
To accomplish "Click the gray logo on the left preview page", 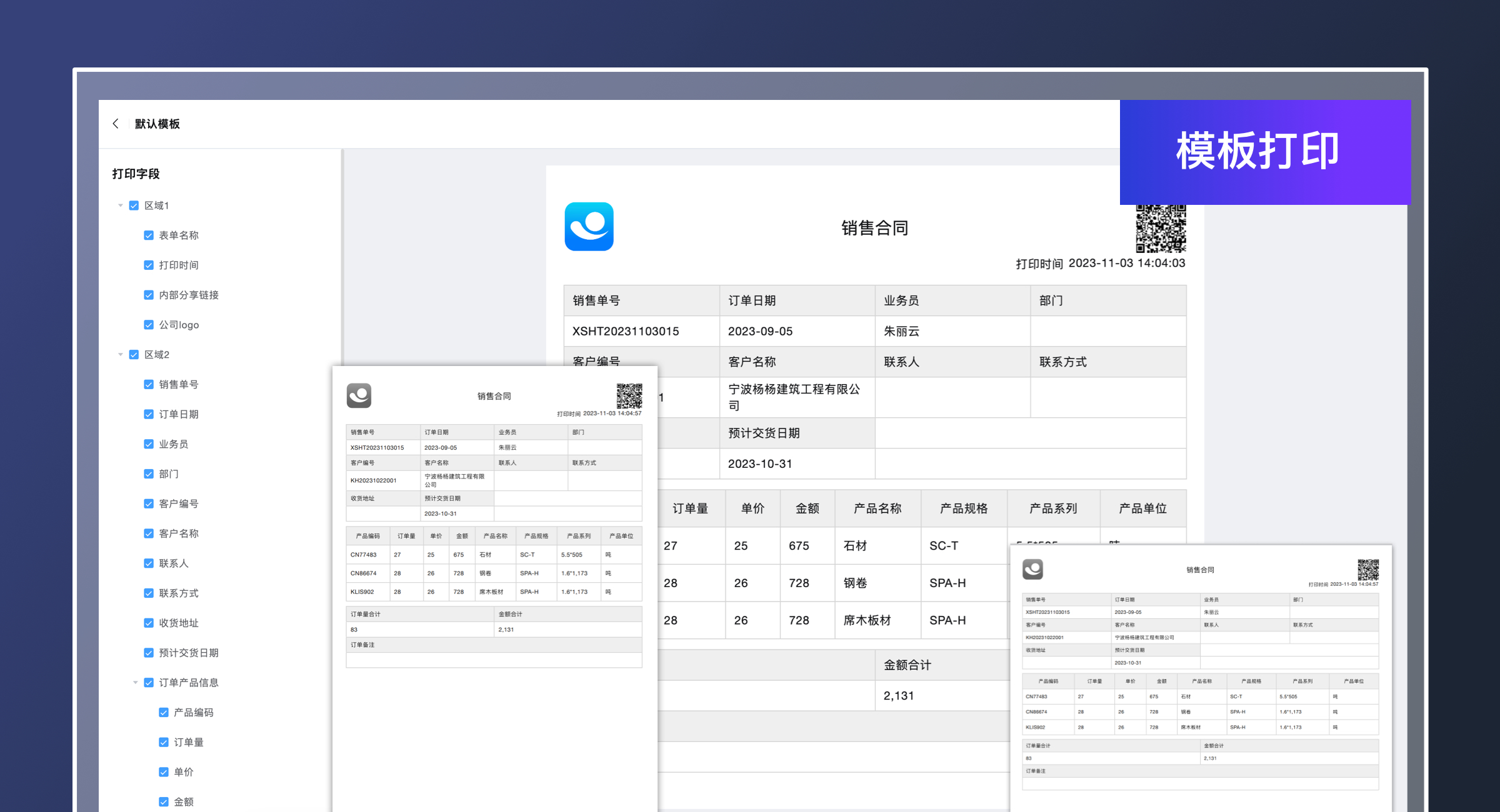I will click(x=359, y=395).
